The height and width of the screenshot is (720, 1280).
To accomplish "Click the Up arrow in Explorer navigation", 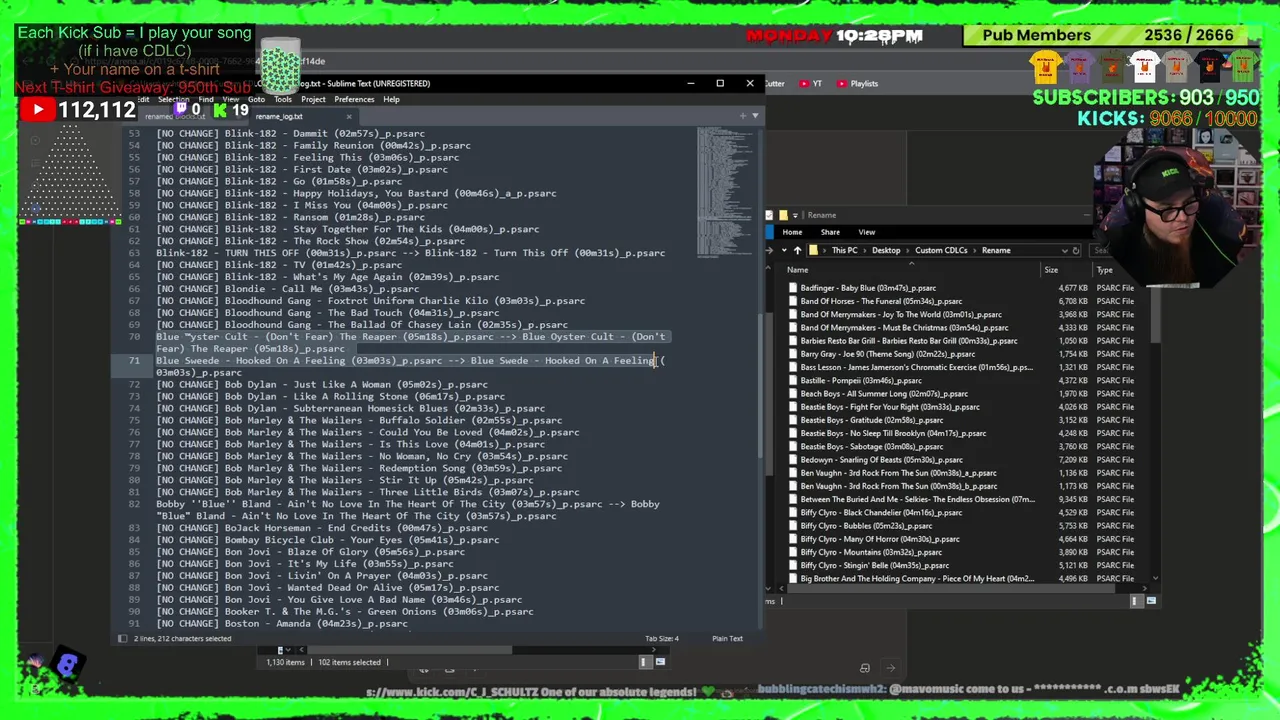I will [797, 250].
